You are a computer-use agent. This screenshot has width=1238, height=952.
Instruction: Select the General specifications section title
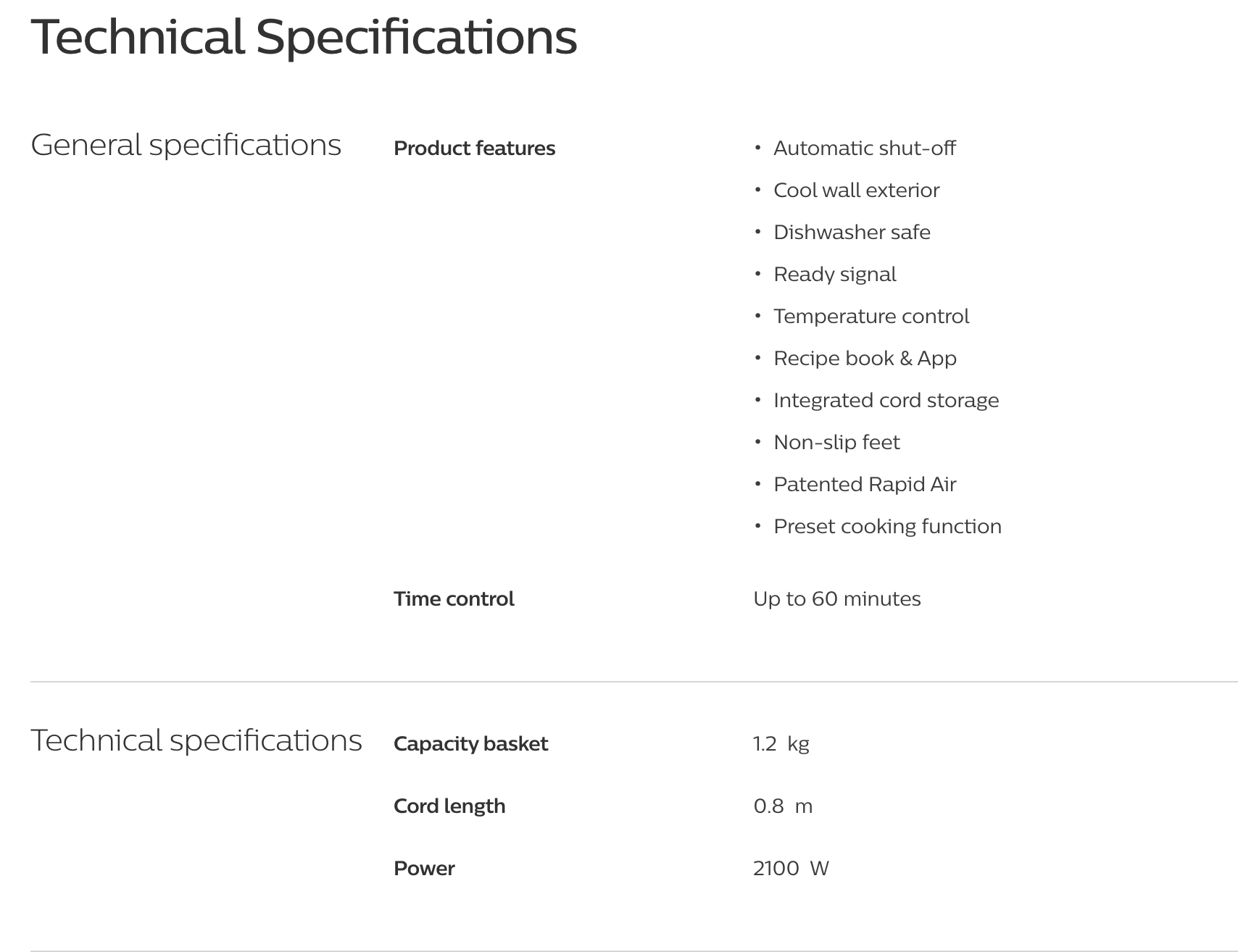(186, 145)
